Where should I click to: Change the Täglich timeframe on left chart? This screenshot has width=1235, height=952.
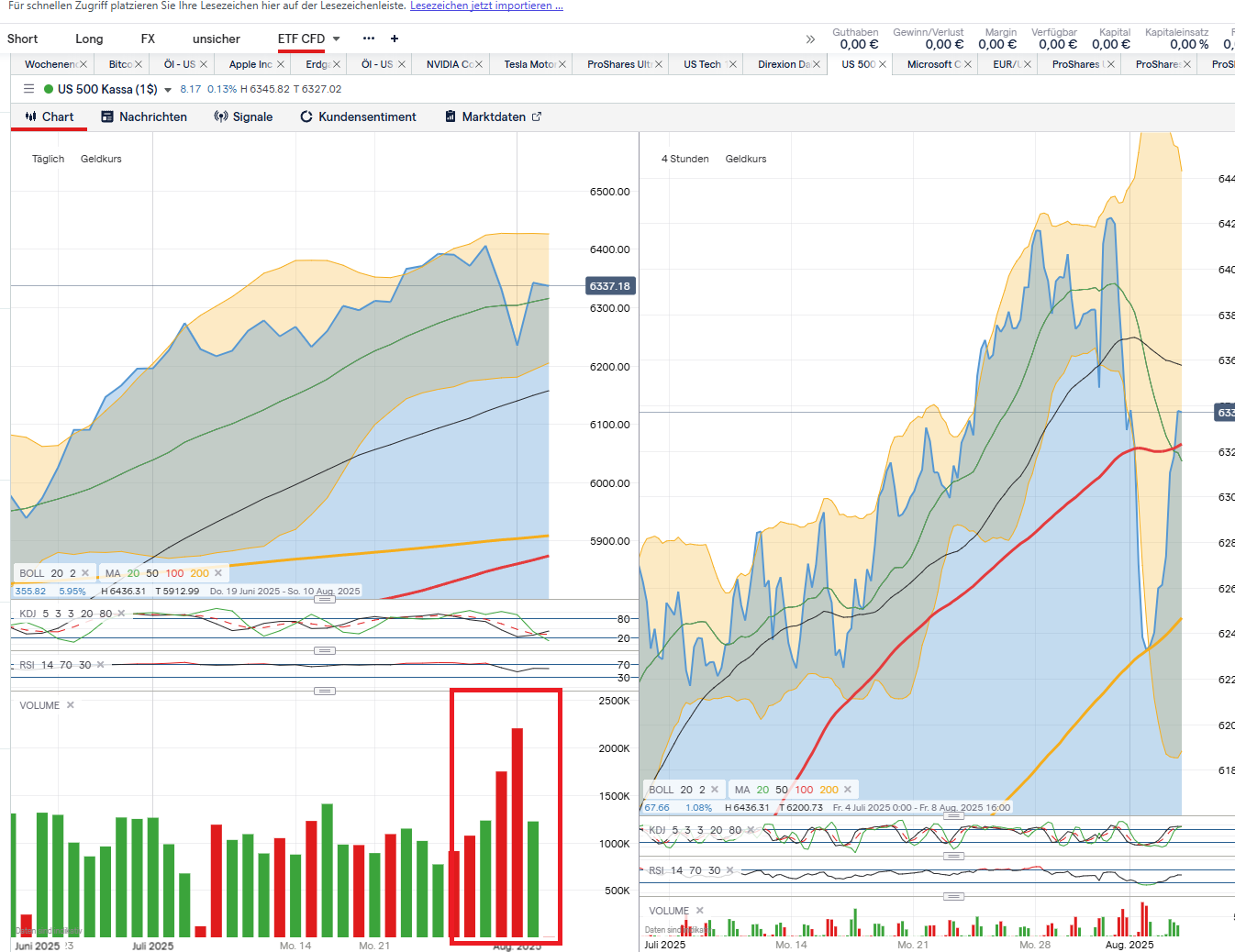tap(49, 159)
